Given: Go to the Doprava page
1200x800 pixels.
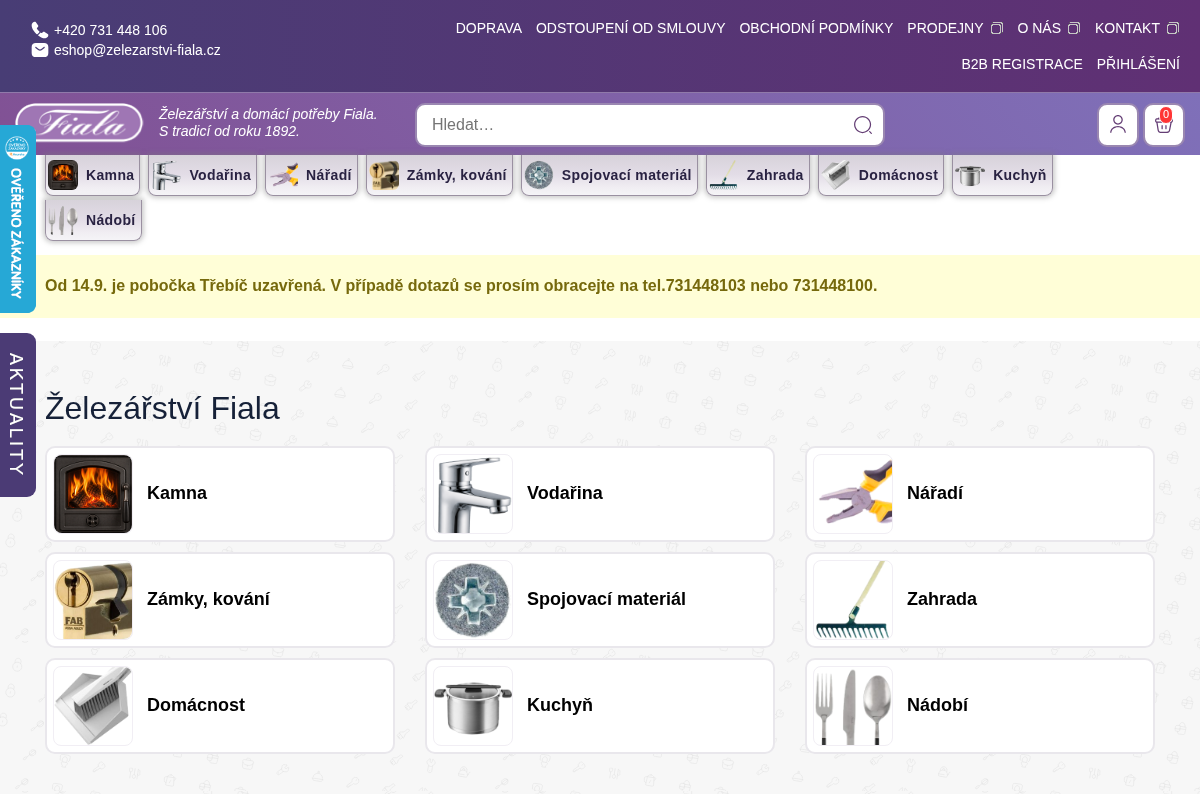Looking at the screenshot, I should [489, 28].
